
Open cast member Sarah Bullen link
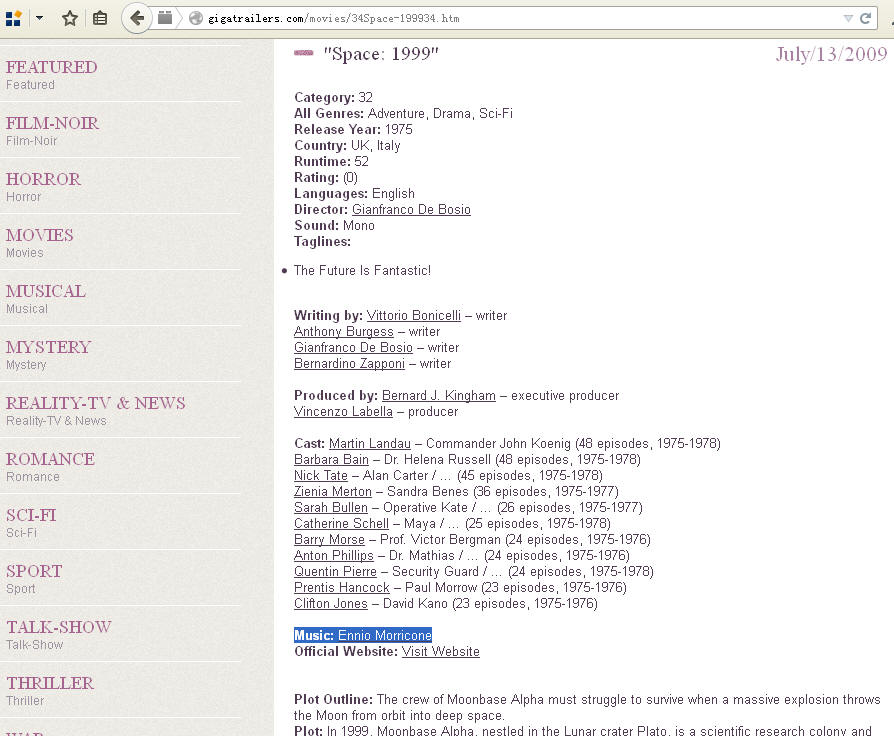(x=331, y=507)
